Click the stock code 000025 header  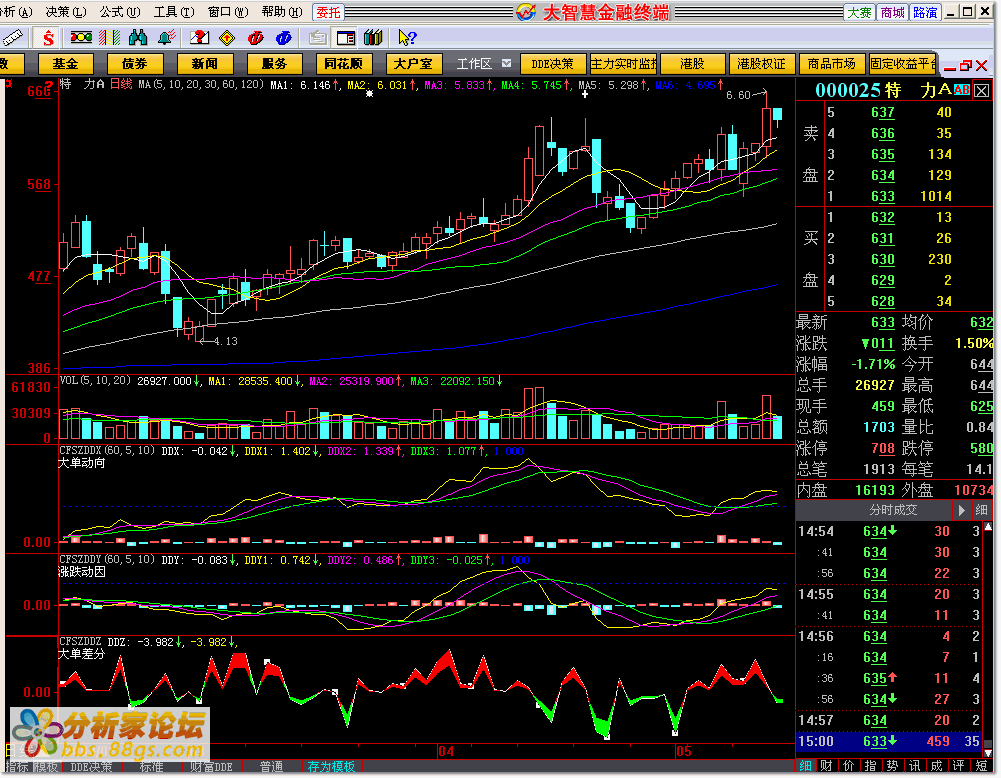(x=848, y=91)
